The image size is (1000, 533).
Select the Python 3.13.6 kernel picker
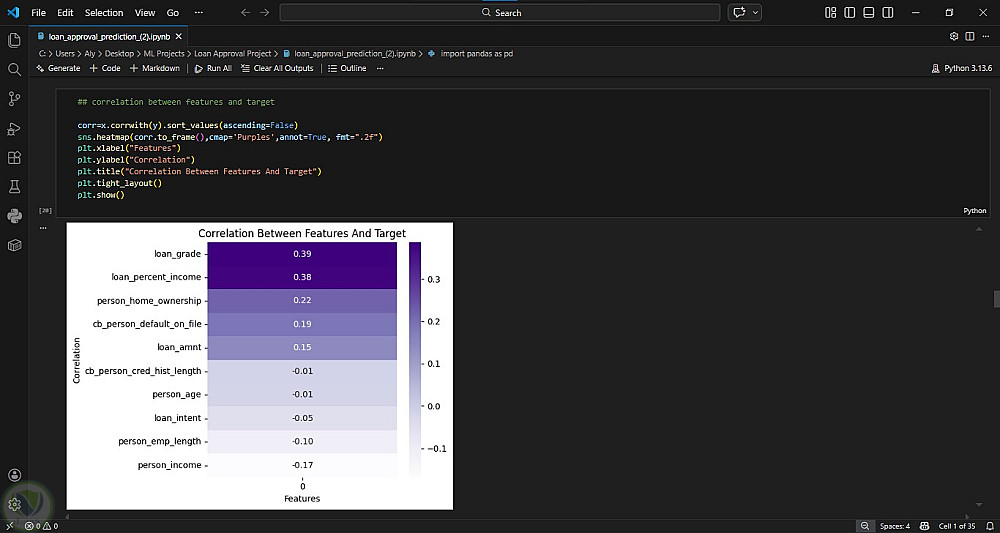click(961, 68)
